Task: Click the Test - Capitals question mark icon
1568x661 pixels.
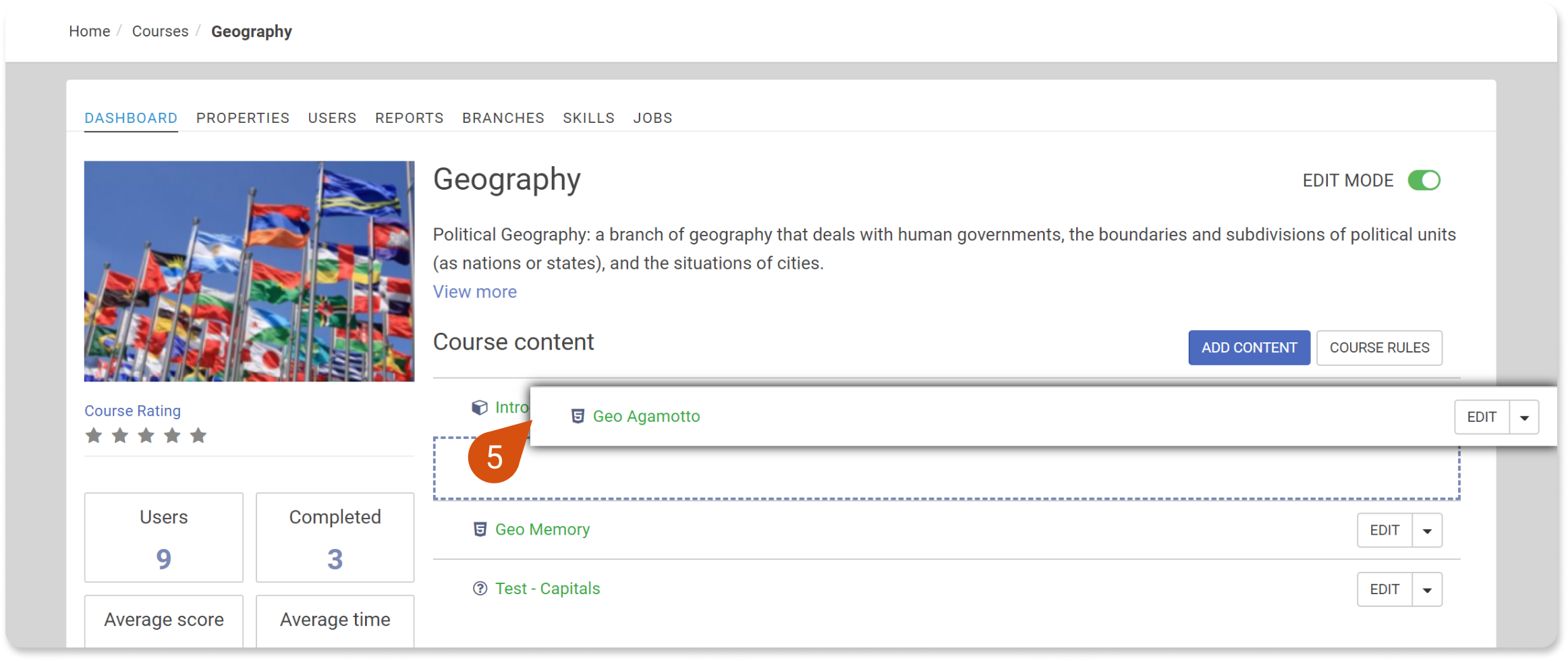Action: (480, 589)
